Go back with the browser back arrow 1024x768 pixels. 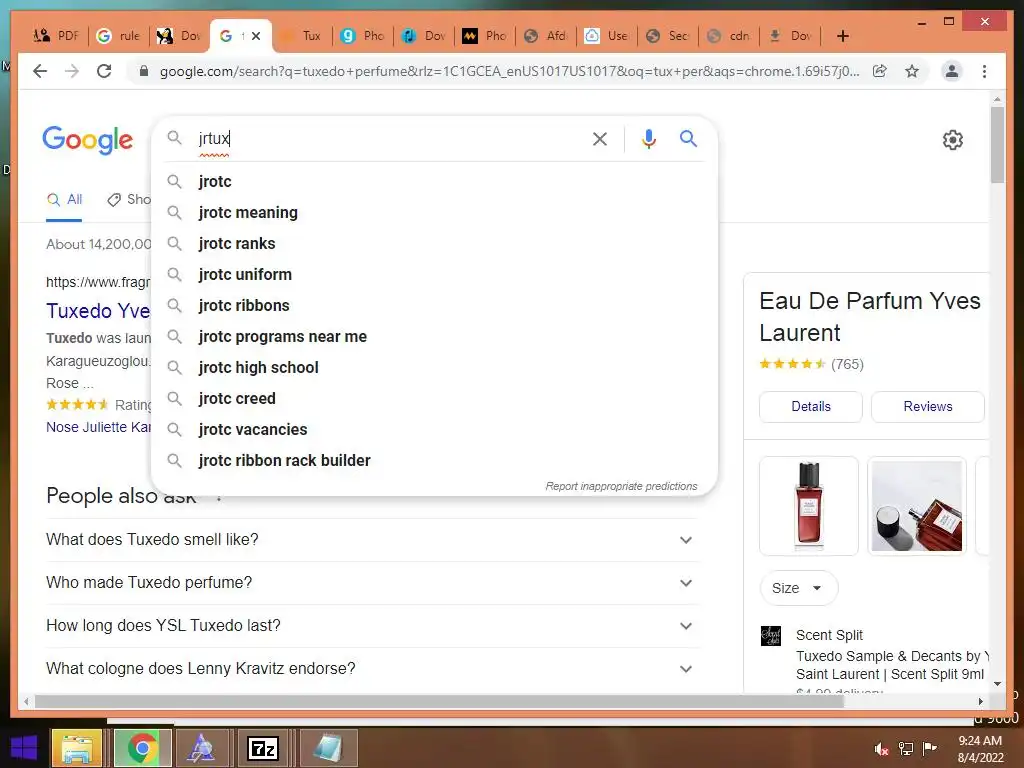pyautogui.click(x=40, y=71)
